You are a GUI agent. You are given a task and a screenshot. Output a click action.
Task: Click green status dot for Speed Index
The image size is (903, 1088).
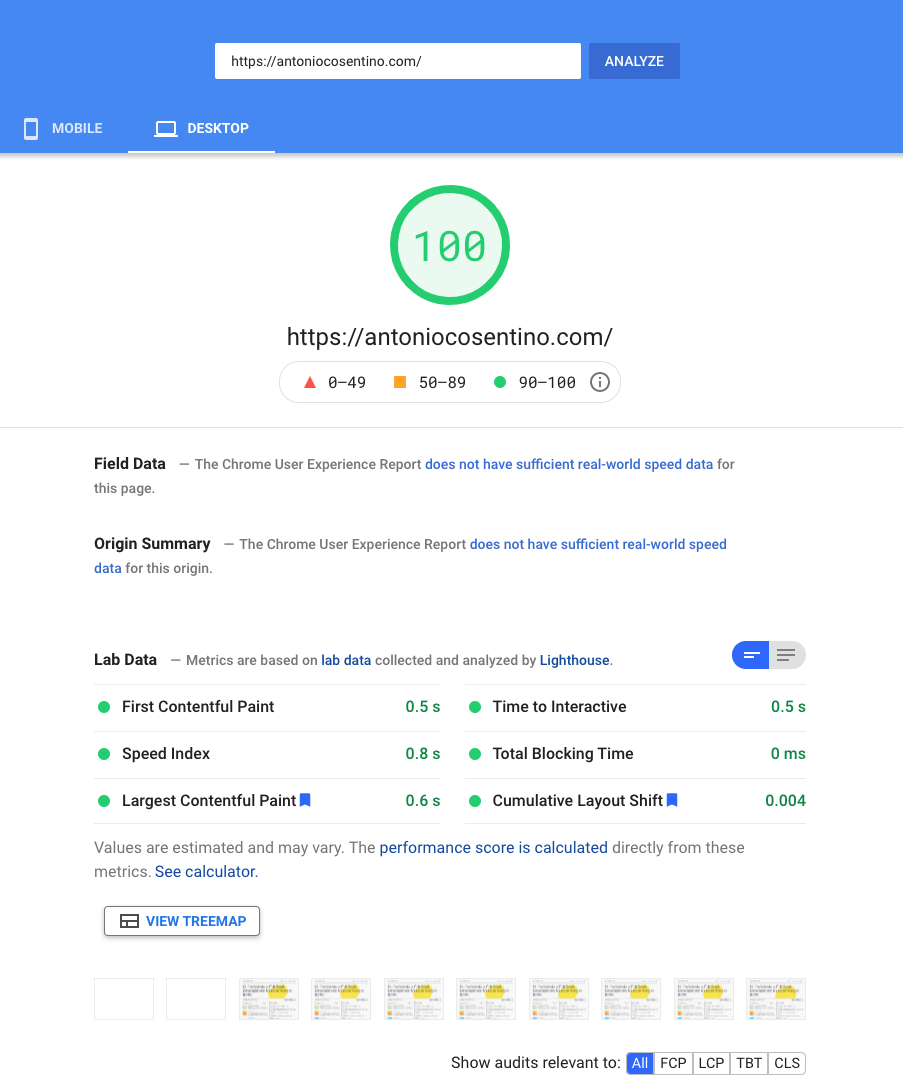tap(104, 754)
